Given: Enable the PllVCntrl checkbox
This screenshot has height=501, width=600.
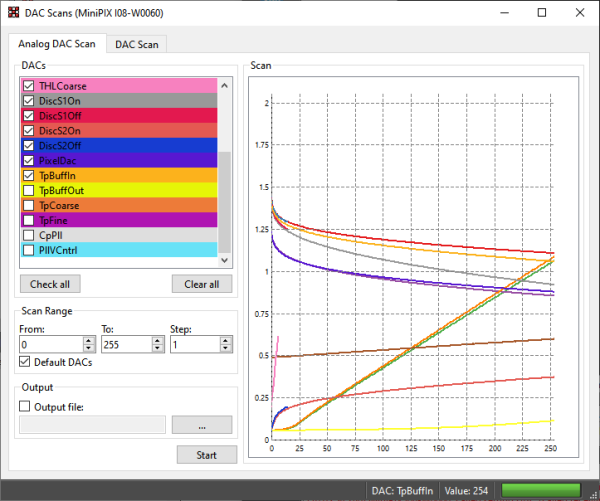Looking at the screenshot, I should coord(29,250).
